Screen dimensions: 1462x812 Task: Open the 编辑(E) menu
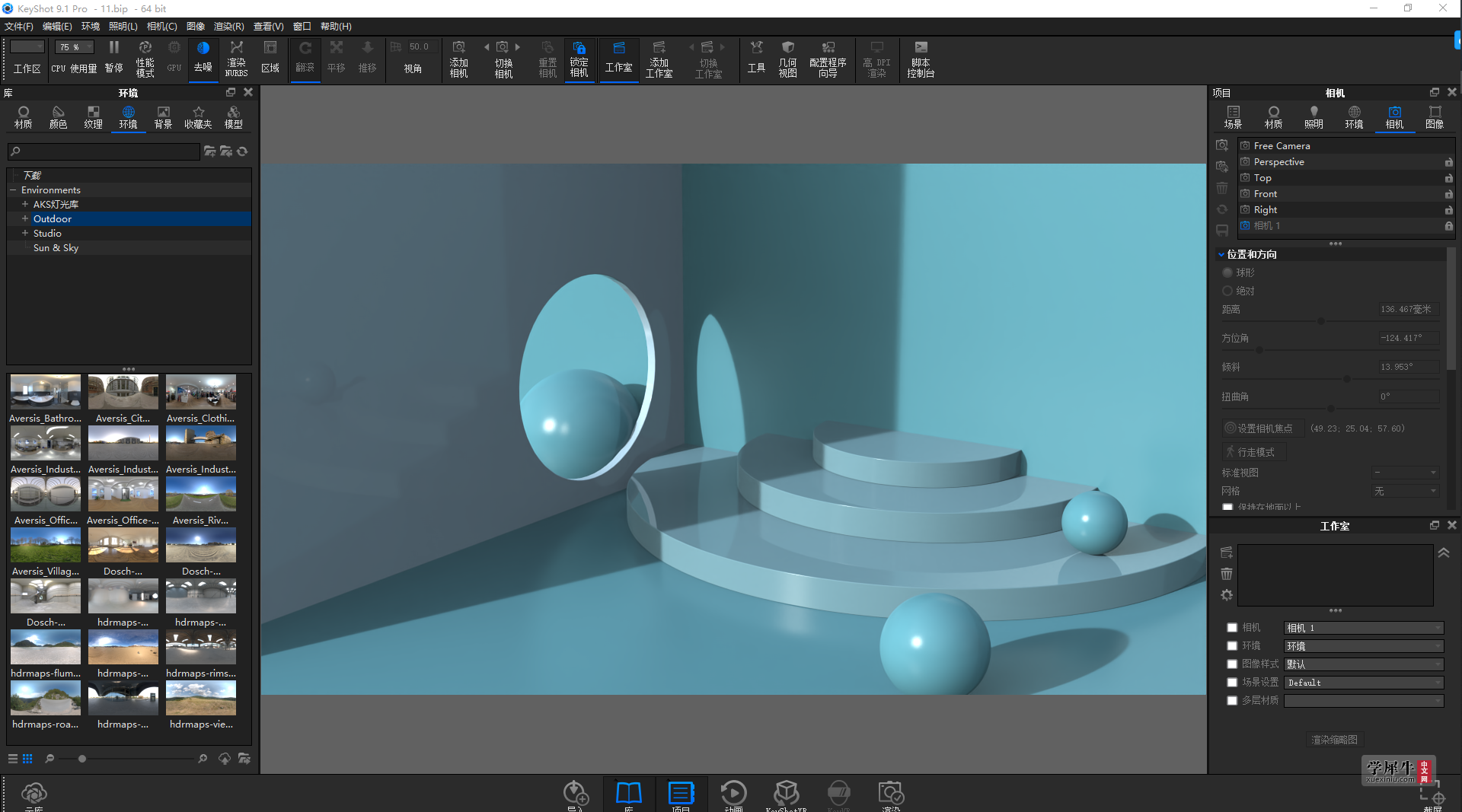coord(57,26)
